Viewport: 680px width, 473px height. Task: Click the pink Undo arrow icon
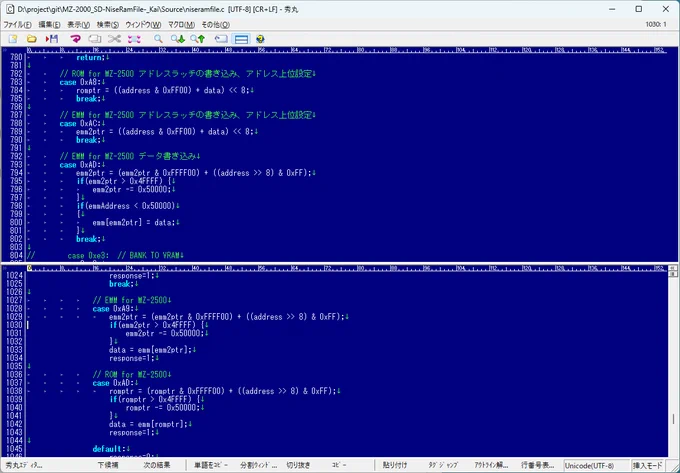(75, 39)
